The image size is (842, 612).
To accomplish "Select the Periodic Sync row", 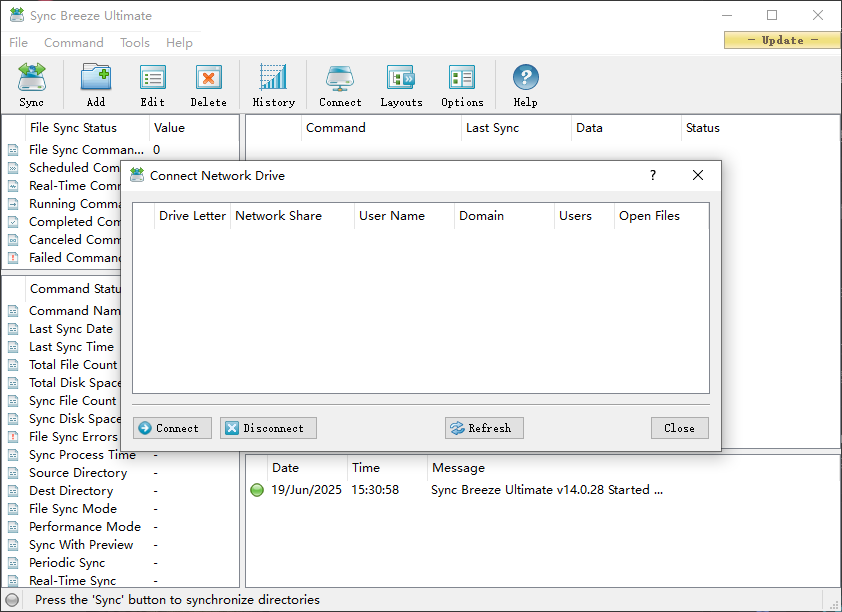I will coord(121,563).
